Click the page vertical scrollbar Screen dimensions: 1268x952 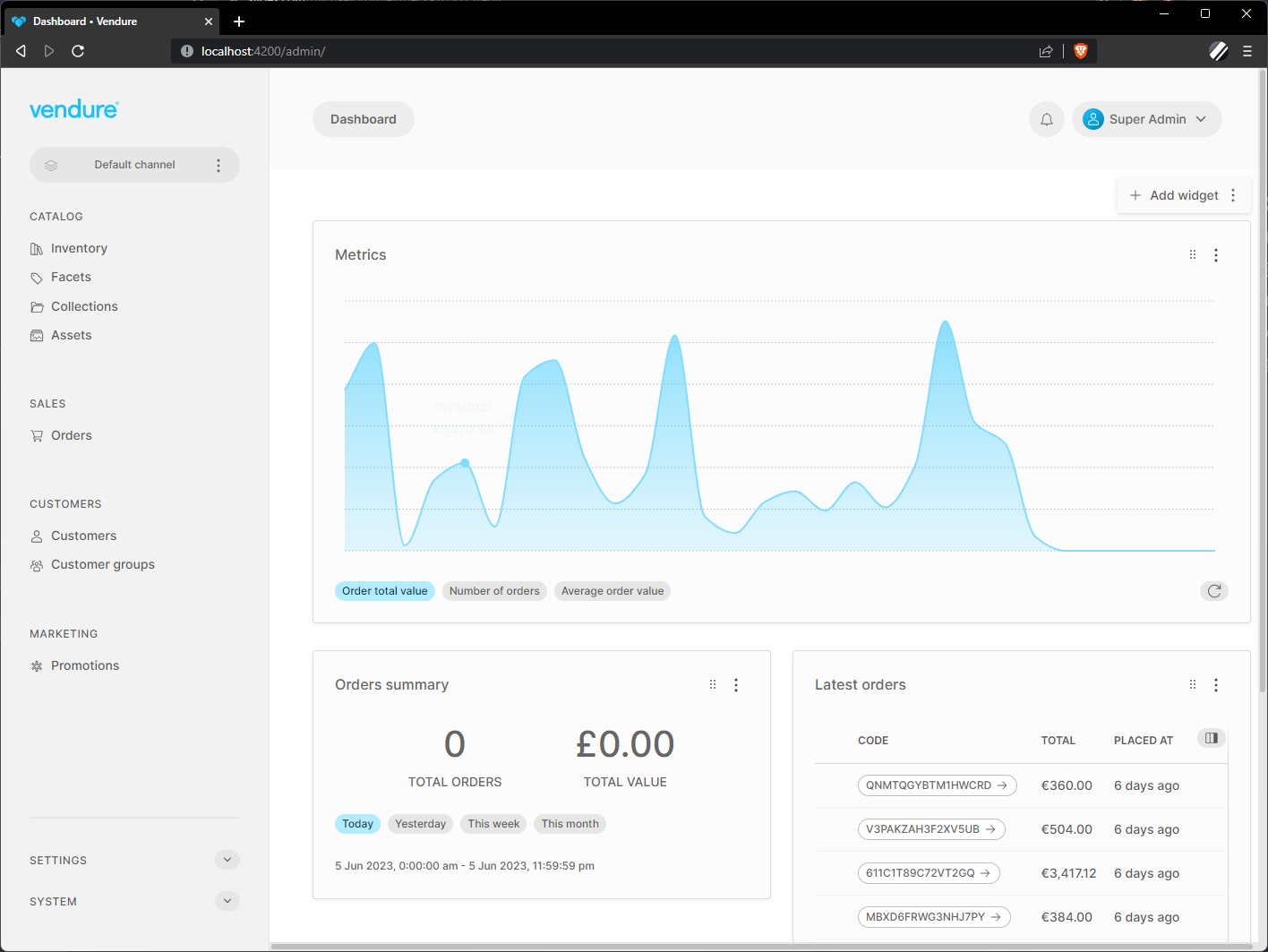(x=1263, y=381)
